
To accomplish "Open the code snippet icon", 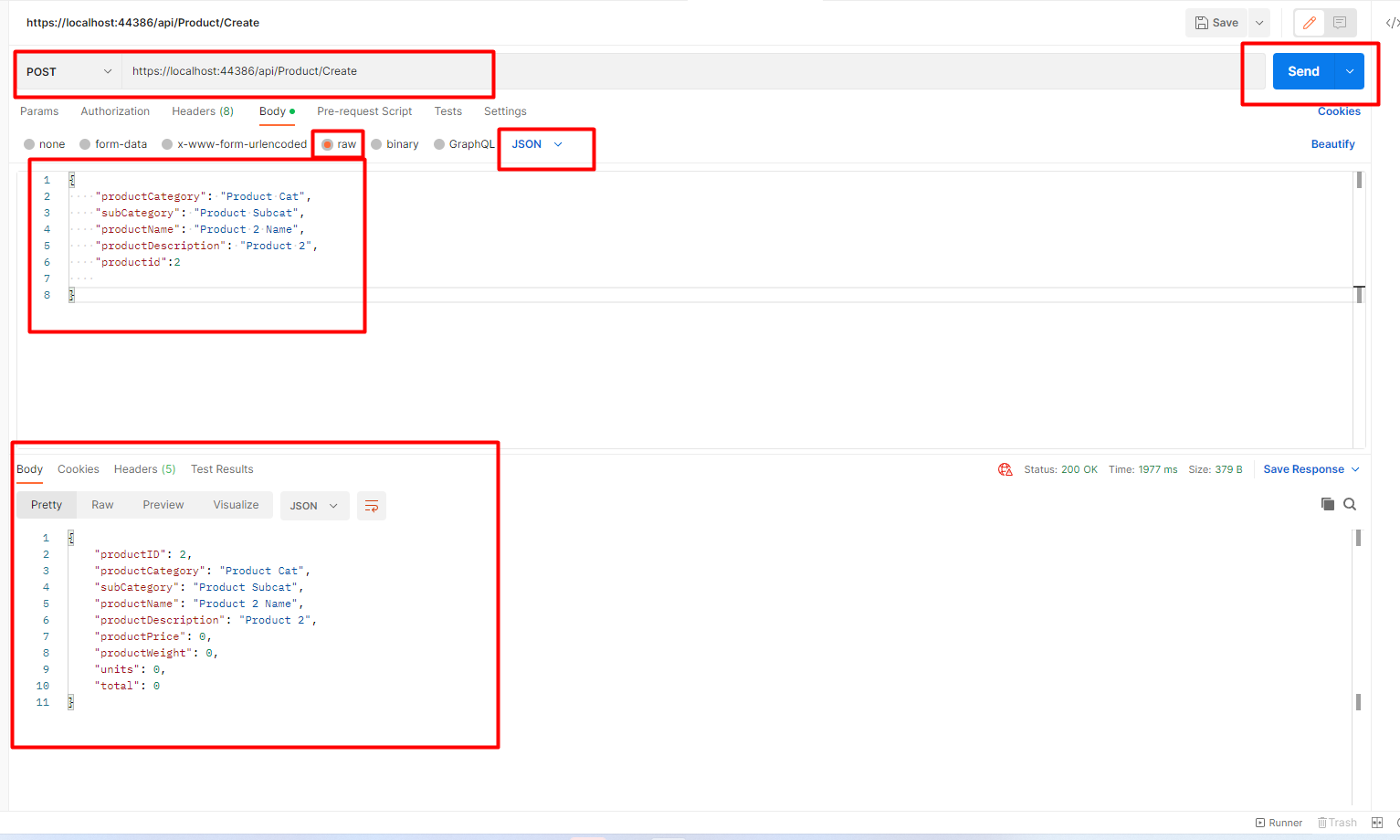I will [1392, 23].
